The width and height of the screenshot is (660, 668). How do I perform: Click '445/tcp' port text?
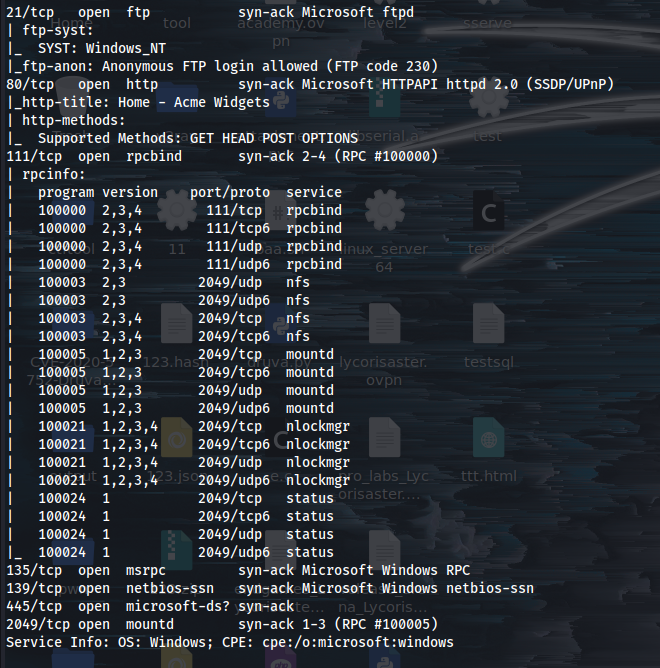[x=34, y=607]
